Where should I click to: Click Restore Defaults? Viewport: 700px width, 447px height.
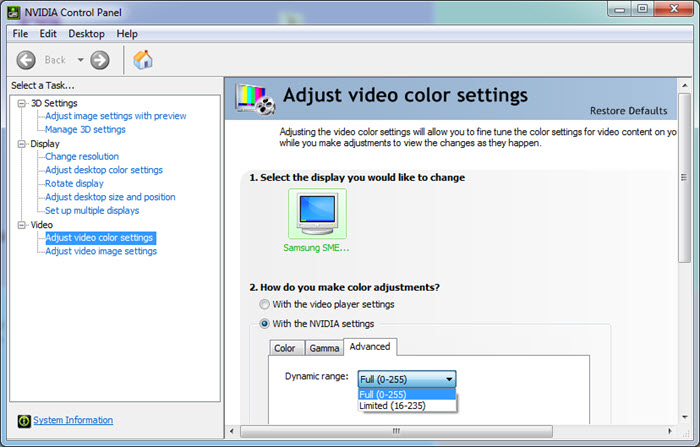coord(629,111)
